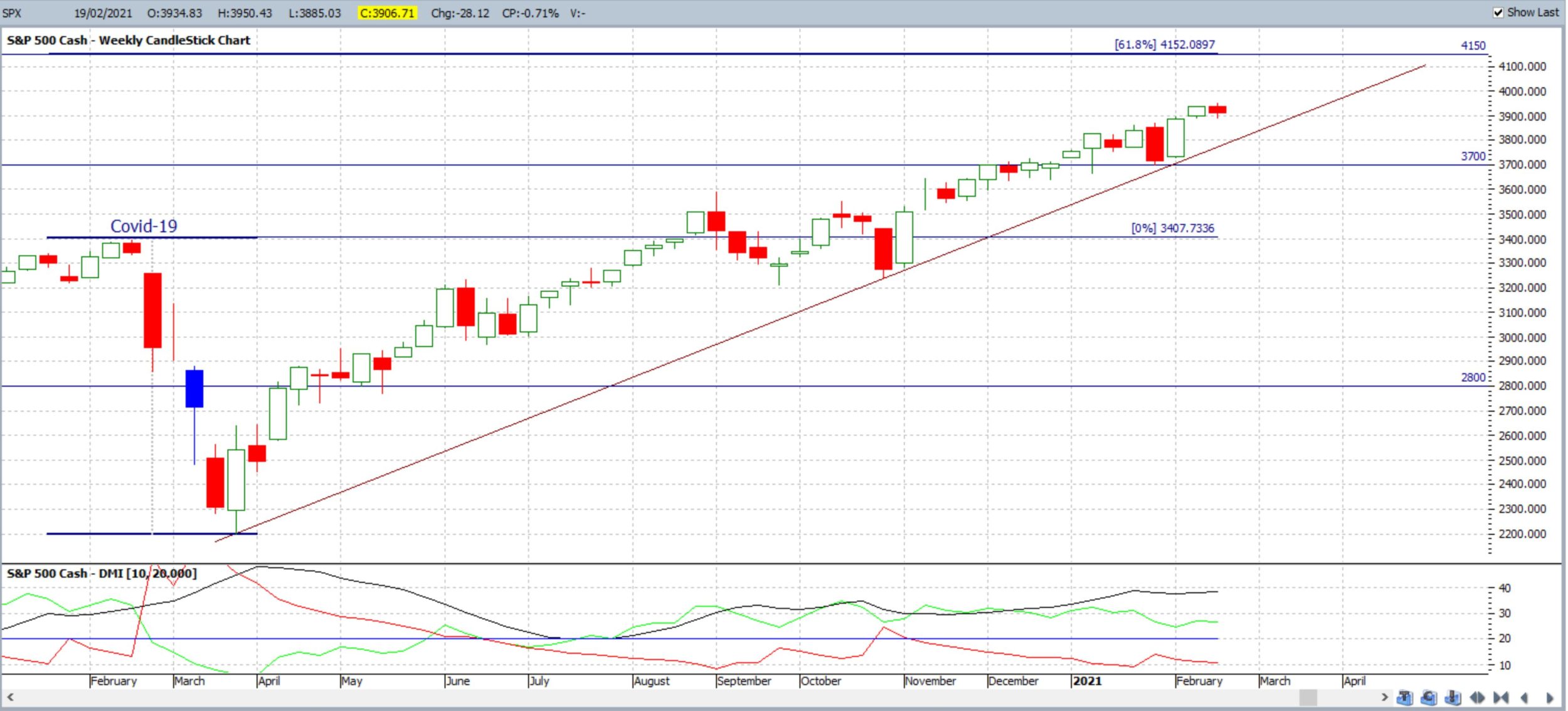Click the CP:-0.71% value
Screen dimensions: 1568x711
(x=530, y=13)
